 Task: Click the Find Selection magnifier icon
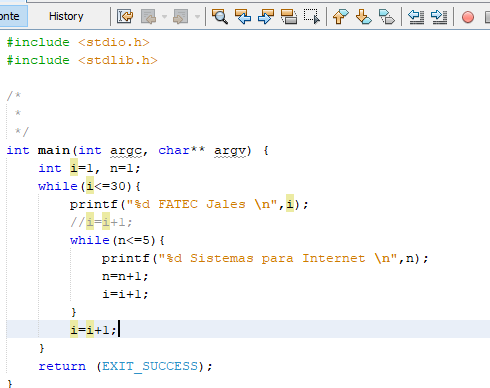[x=220, y=16]
